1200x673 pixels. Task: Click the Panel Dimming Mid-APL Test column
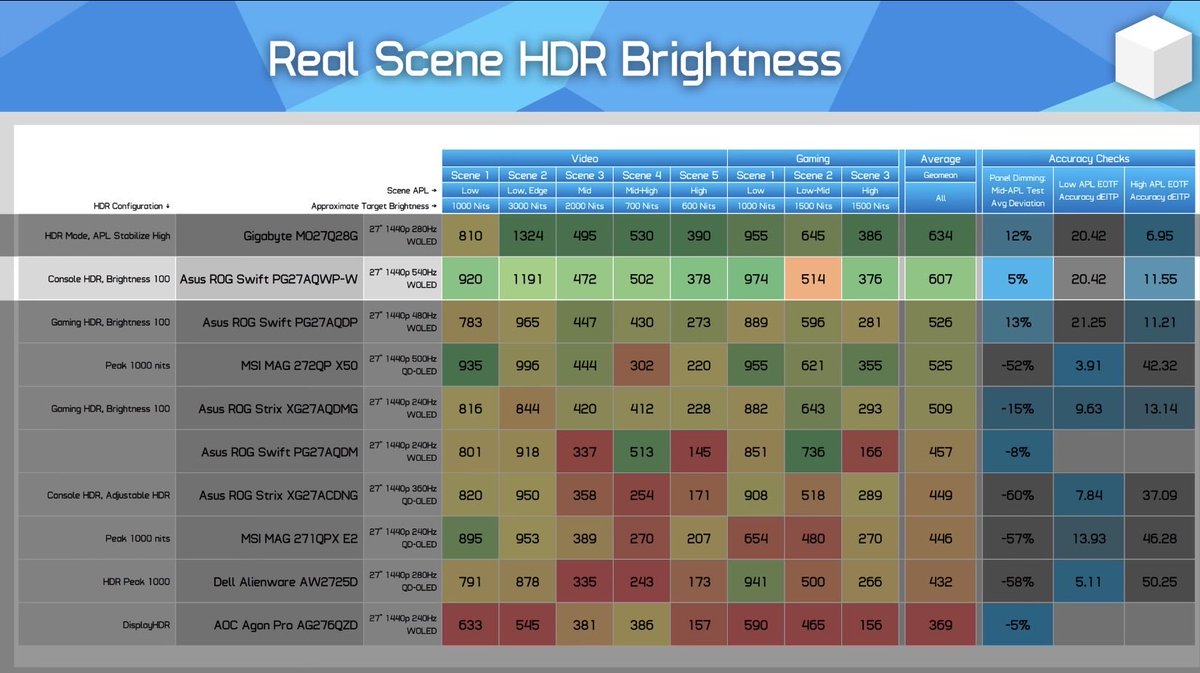[x=1017, y=190]
